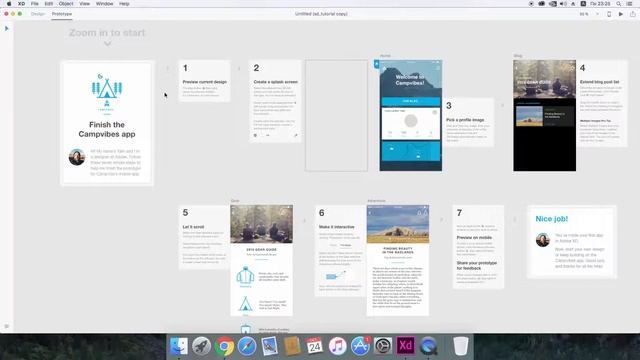
Task: Launch Safari from the Dock
Action: (x=247, y=346)
